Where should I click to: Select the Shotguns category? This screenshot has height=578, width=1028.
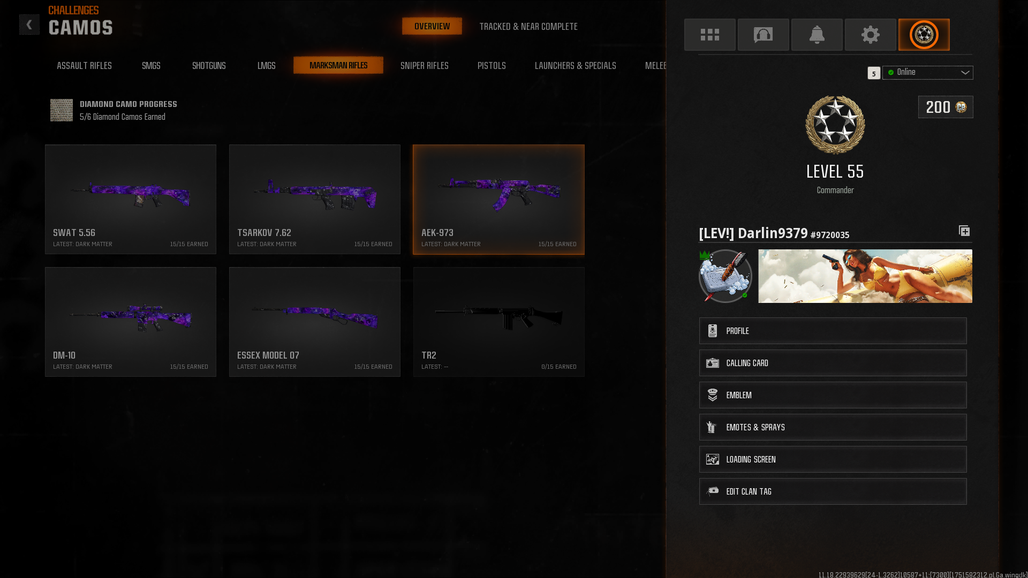[208, 66]
